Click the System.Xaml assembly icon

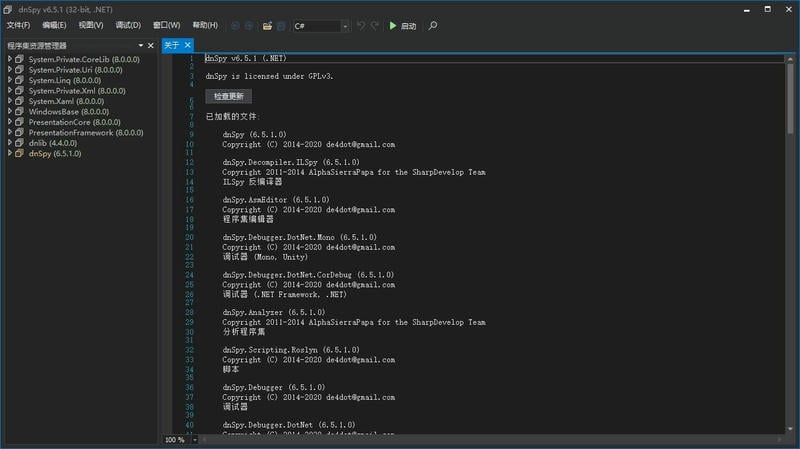point(19,101)
